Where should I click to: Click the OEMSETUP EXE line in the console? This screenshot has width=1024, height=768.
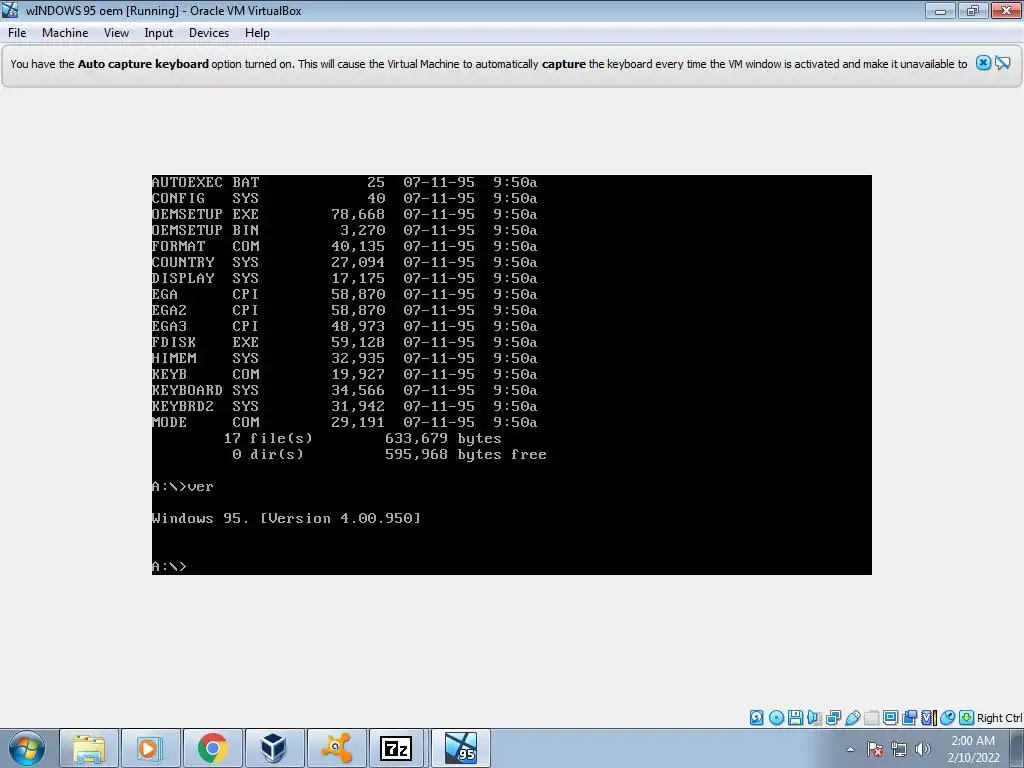pyautogui.click(x=344, y=214)
